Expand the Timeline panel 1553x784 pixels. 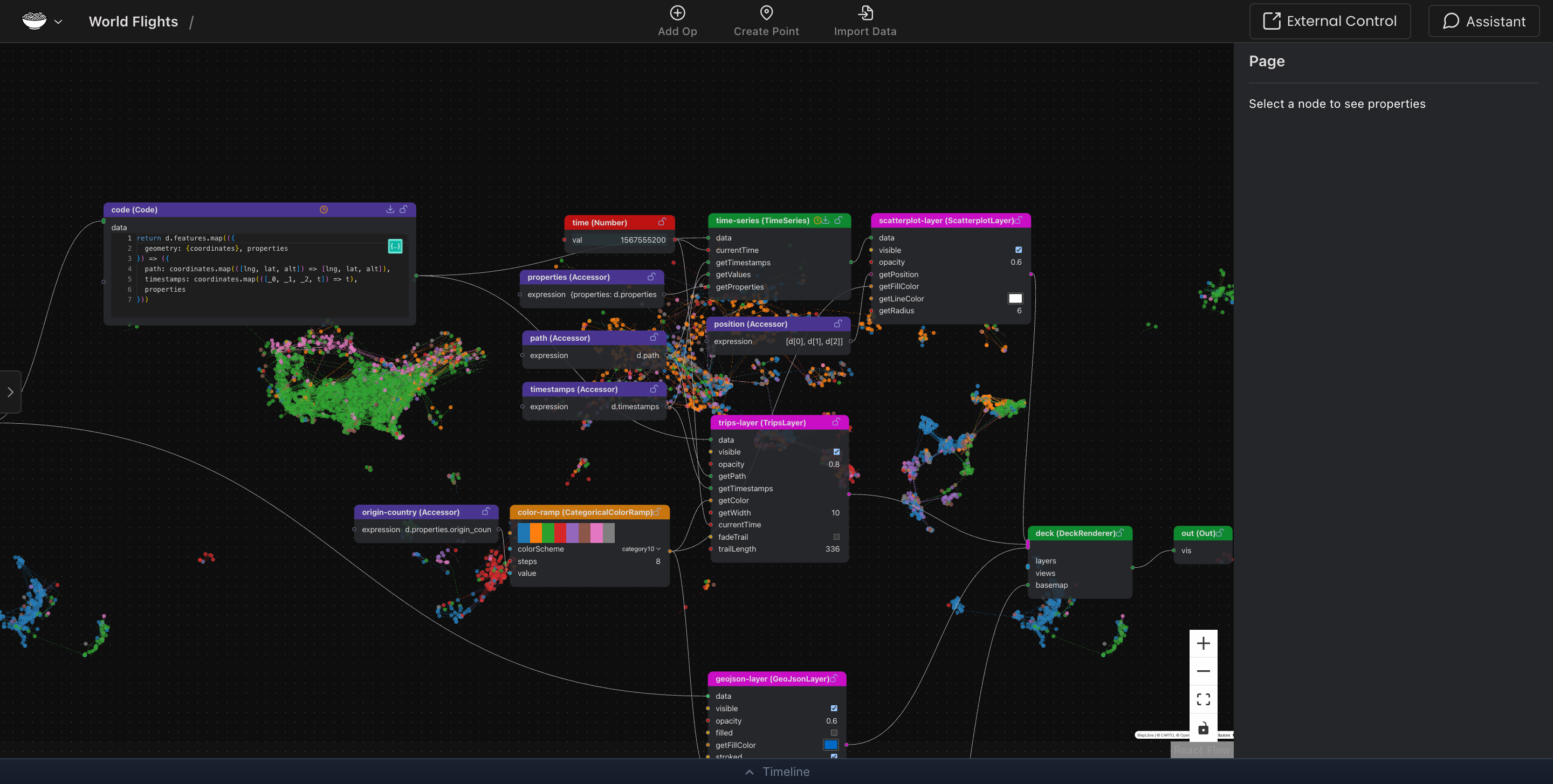(776, 772)
